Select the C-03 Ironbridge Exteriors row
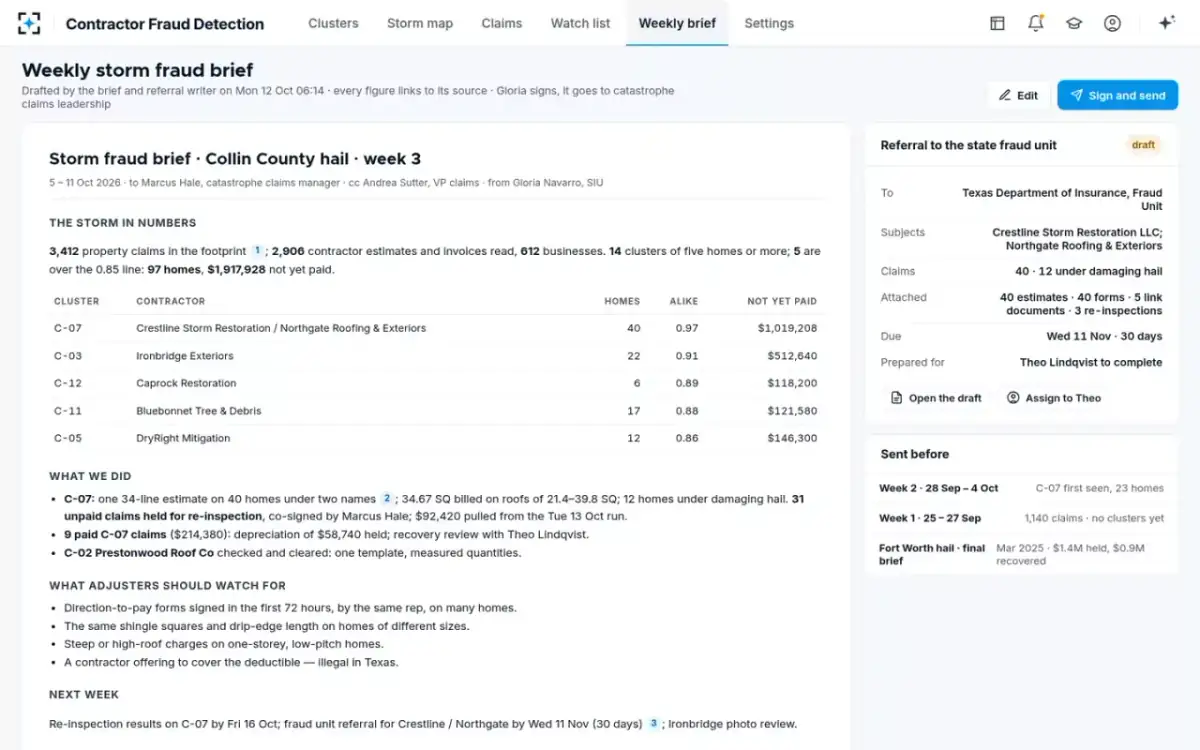Image resolution: width=1200 pixels, height=750 pixels. coord(435,356)
